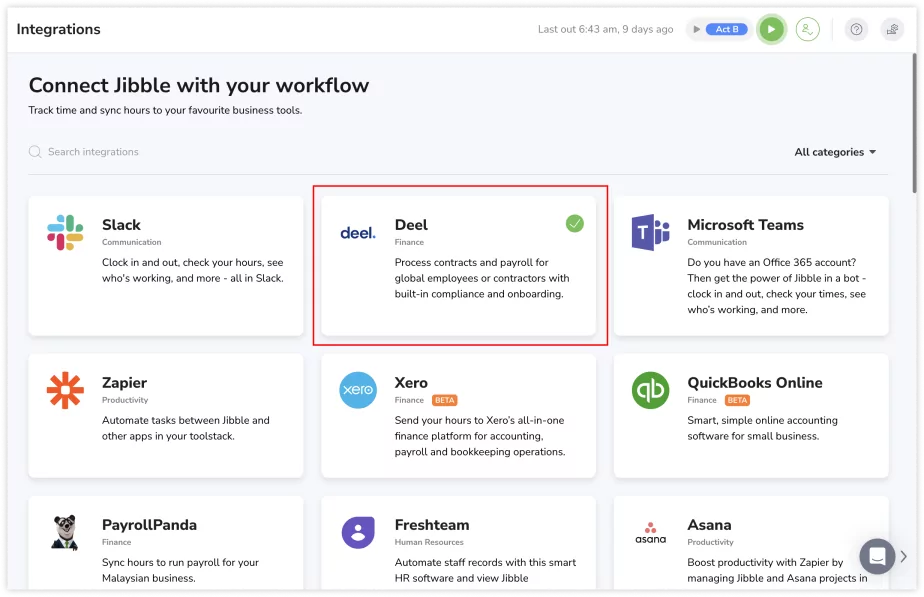Click 'Human Resources' label under Freshteam
The image size is (924, 597).
tap(429, 542)
